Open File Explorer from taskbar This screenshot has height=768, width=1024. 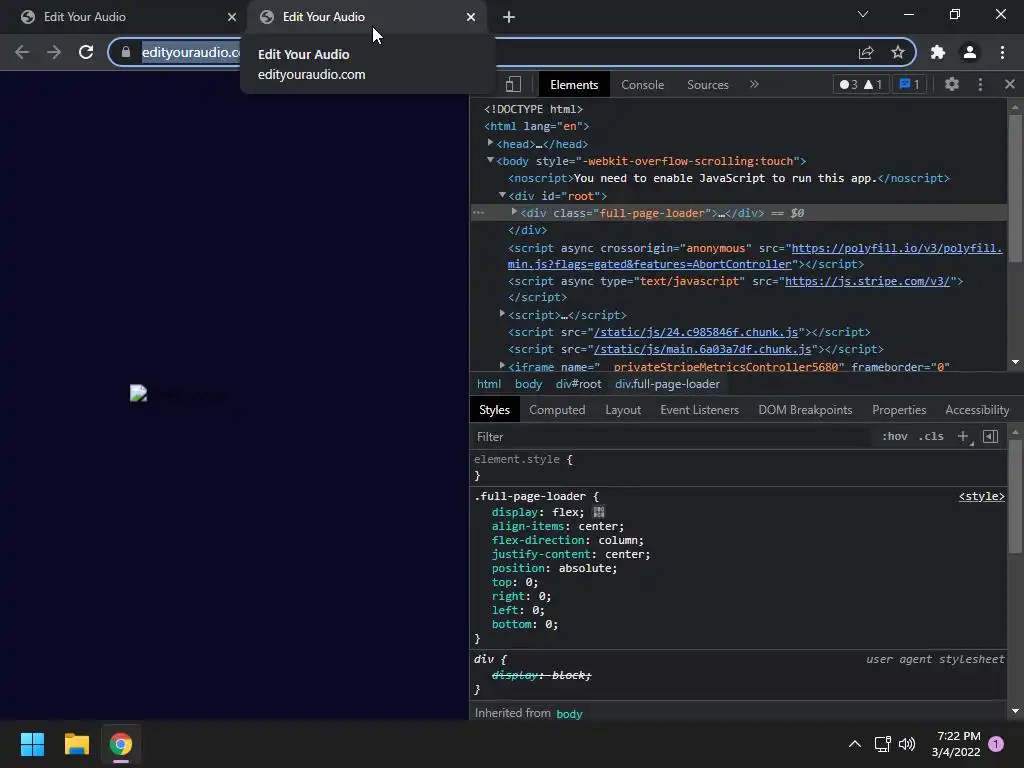click(76, 744)
